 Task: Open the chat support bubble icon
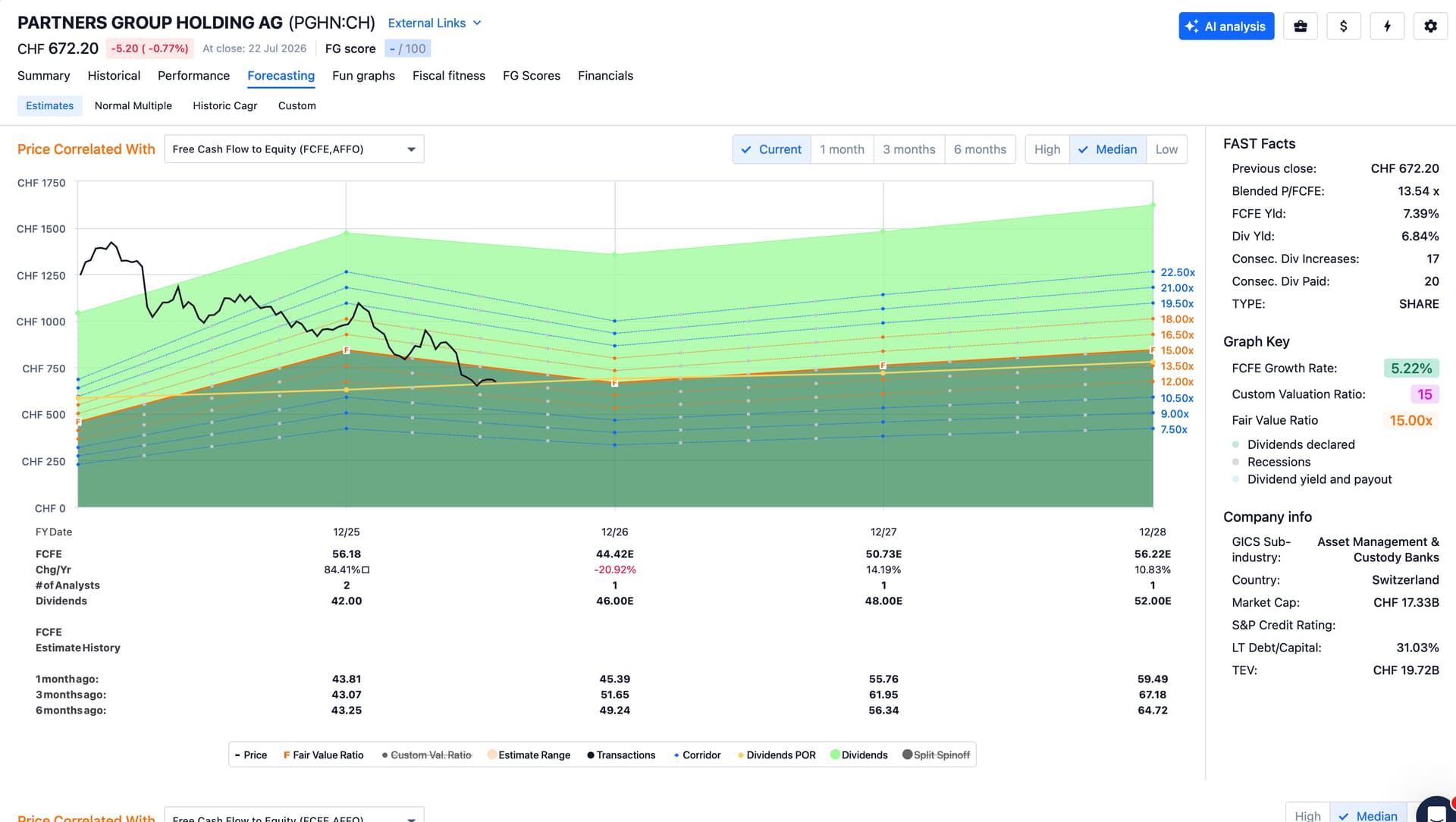coord(1436,811)
